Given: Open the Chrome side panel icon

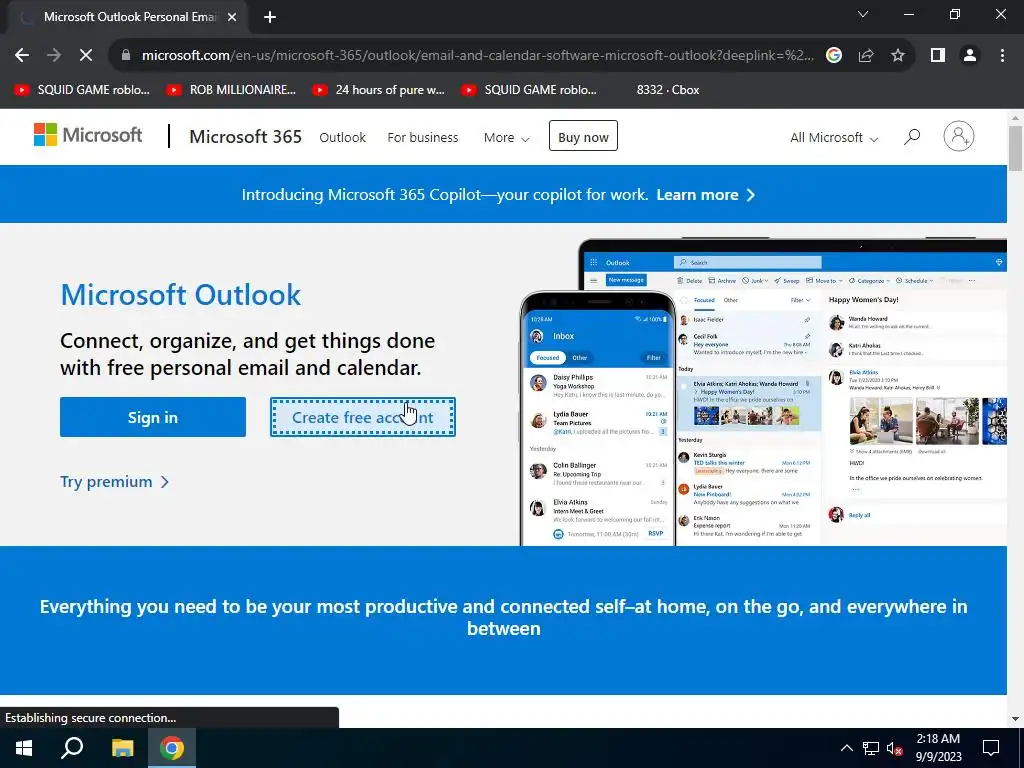Looking at the screenshot, I should (x=938, y=56).
